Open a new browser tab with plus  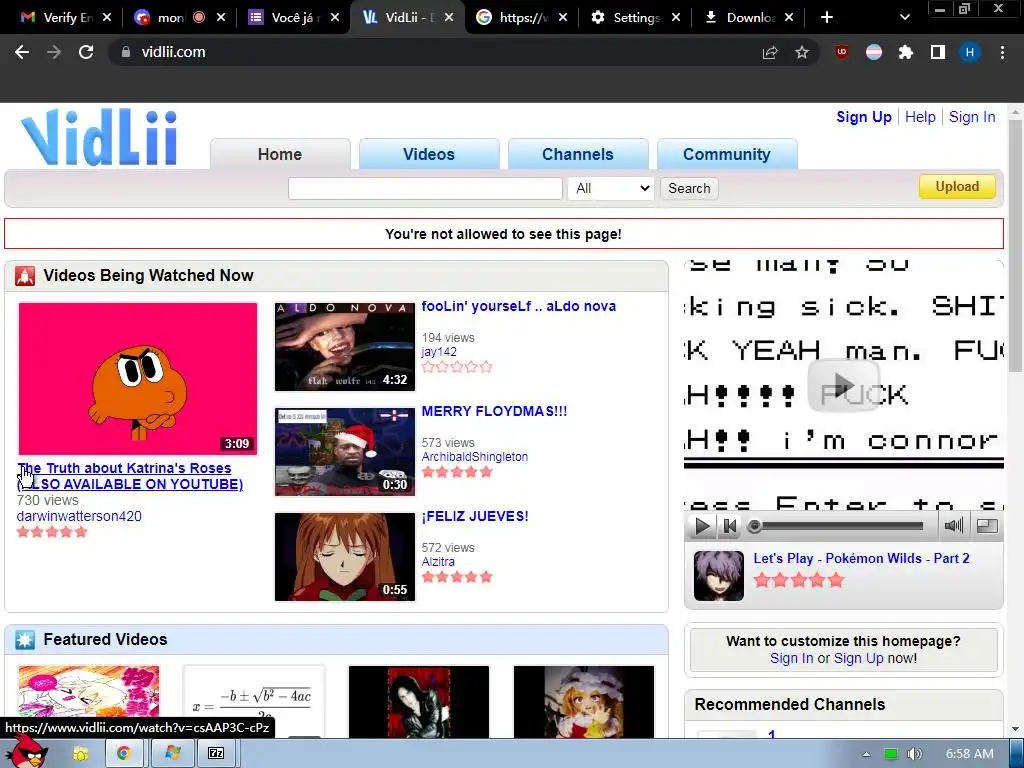click(x=827, y=18)
